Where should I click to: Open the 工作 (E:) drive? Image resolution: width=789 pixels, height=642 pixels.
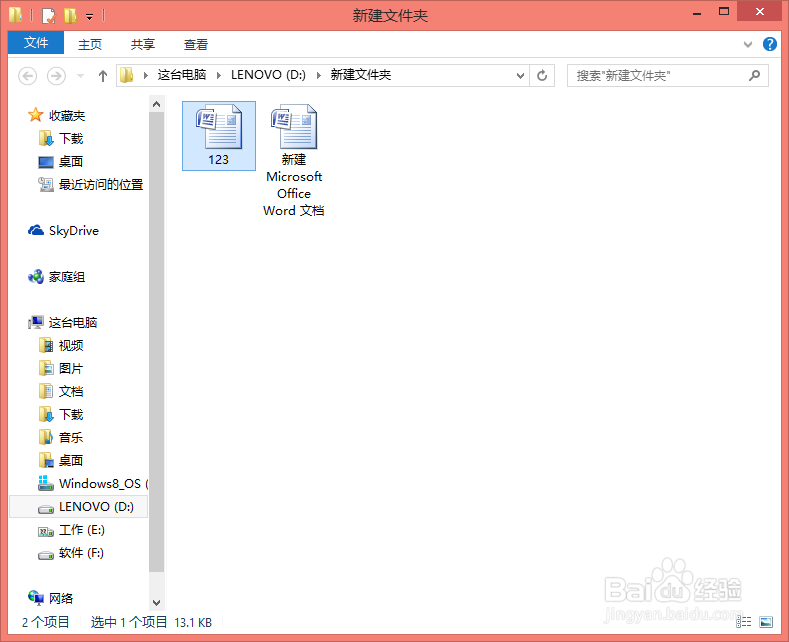(x=71, y=530)
